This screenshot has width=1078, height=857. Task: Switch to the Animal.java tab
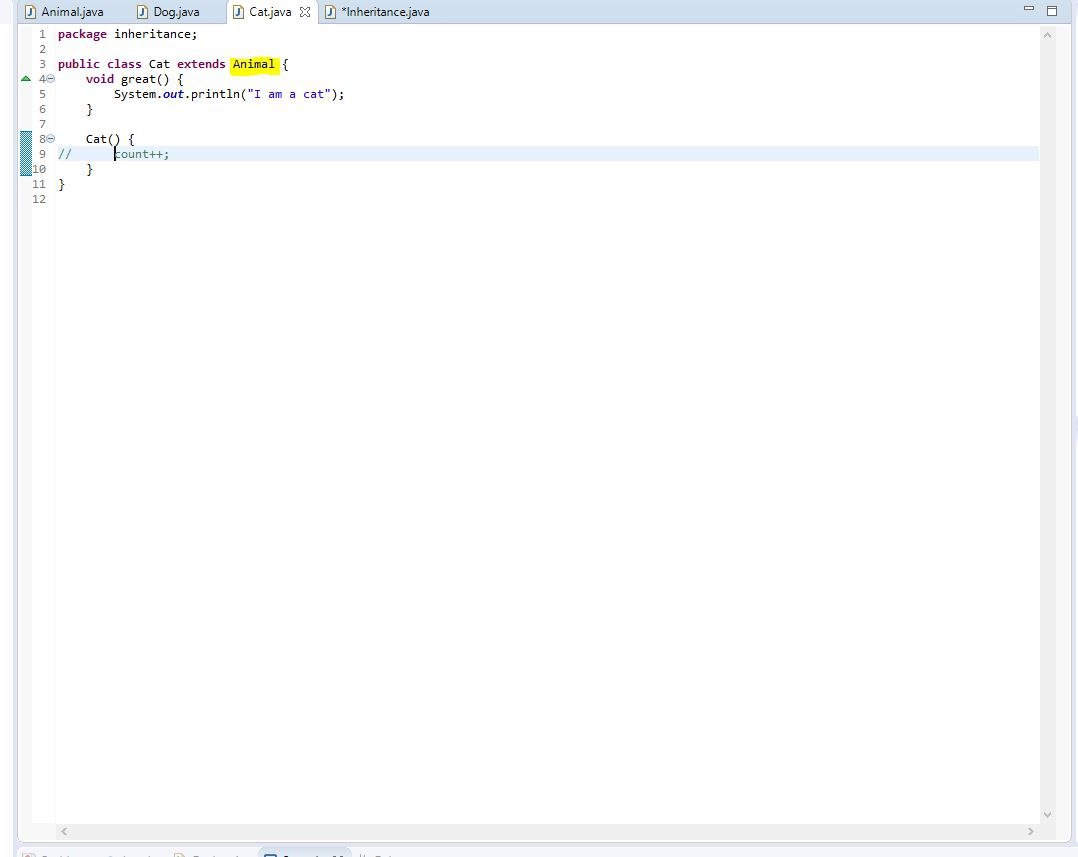(64, 12)
